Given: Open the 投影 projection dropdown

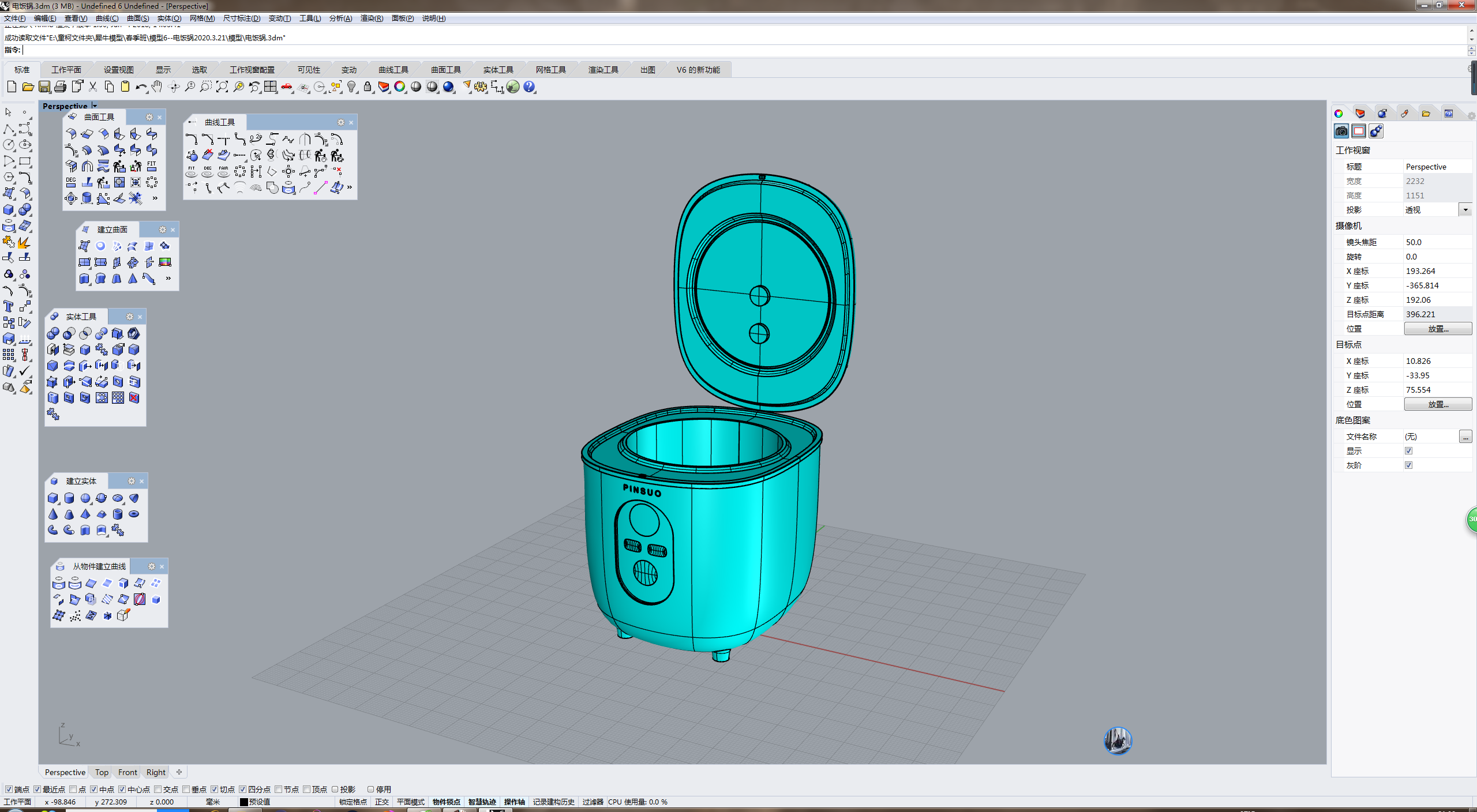Looking at the screenshot, I should coord(1465,210).
